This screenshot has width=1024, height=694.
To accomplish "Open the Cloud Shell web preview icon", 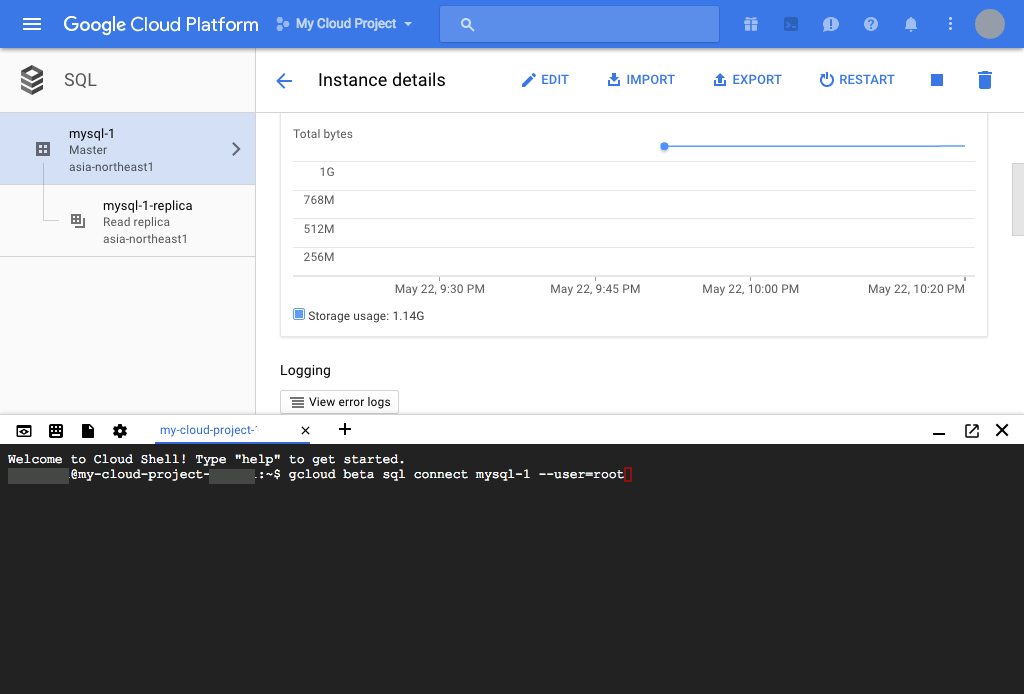I will tap(24, 431).
